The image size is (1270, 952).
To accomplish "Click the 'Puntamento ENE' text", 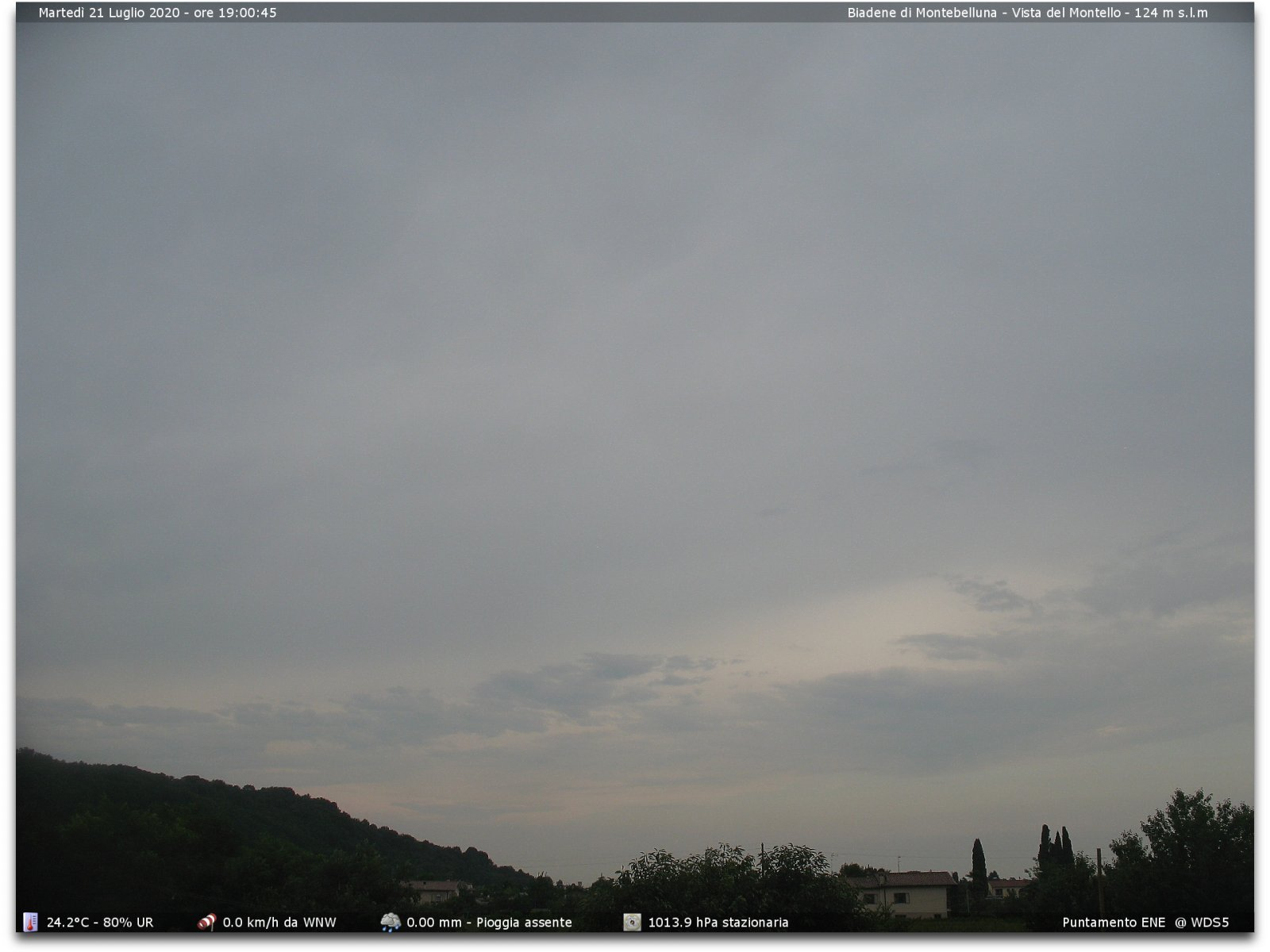I will pyautogui.click(x=1114, y=923).
